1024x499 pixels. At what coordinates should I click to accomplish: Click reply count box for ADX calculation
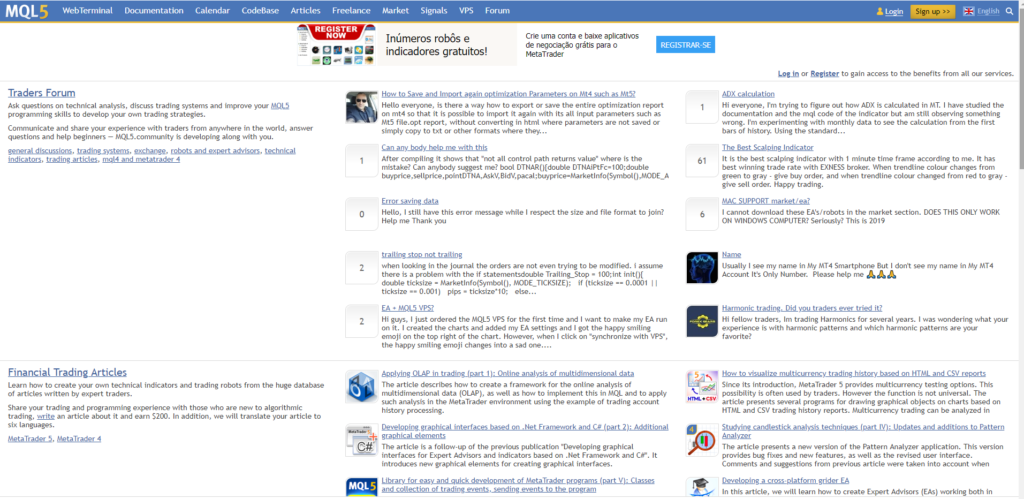click(x=702, y=107)
